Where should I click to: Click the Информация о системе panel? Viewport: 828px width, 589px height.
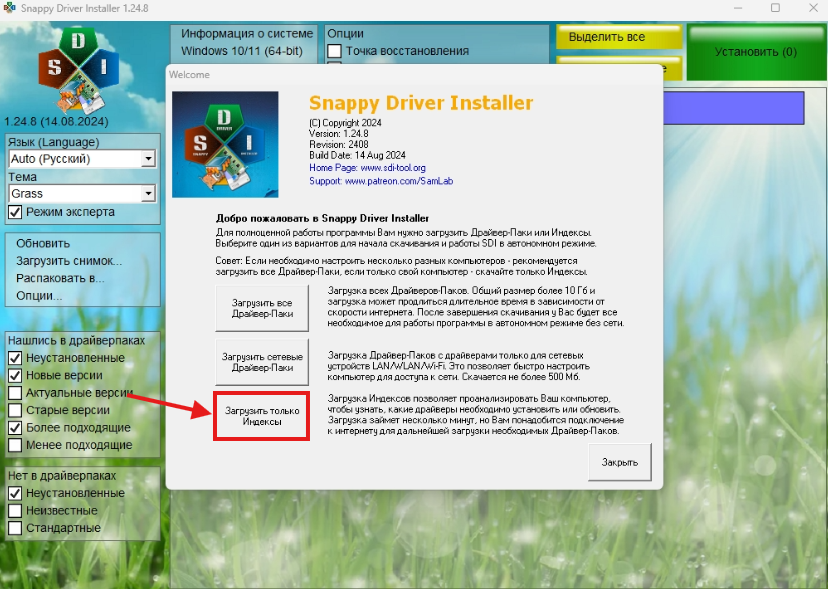(x=244, y=44)
